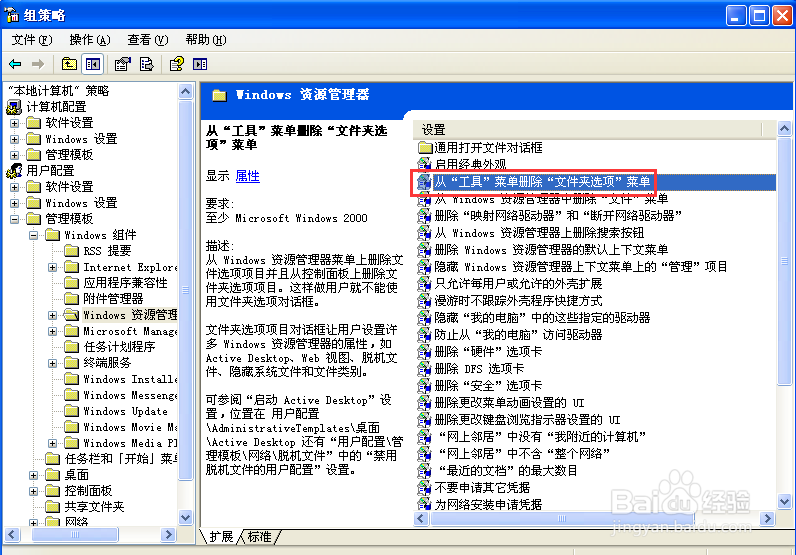Screen dimensions: 796x555
Task: Click the 通用打开文件对话框 folder icon
Action: pyautogui.click(x=424, y=148)
